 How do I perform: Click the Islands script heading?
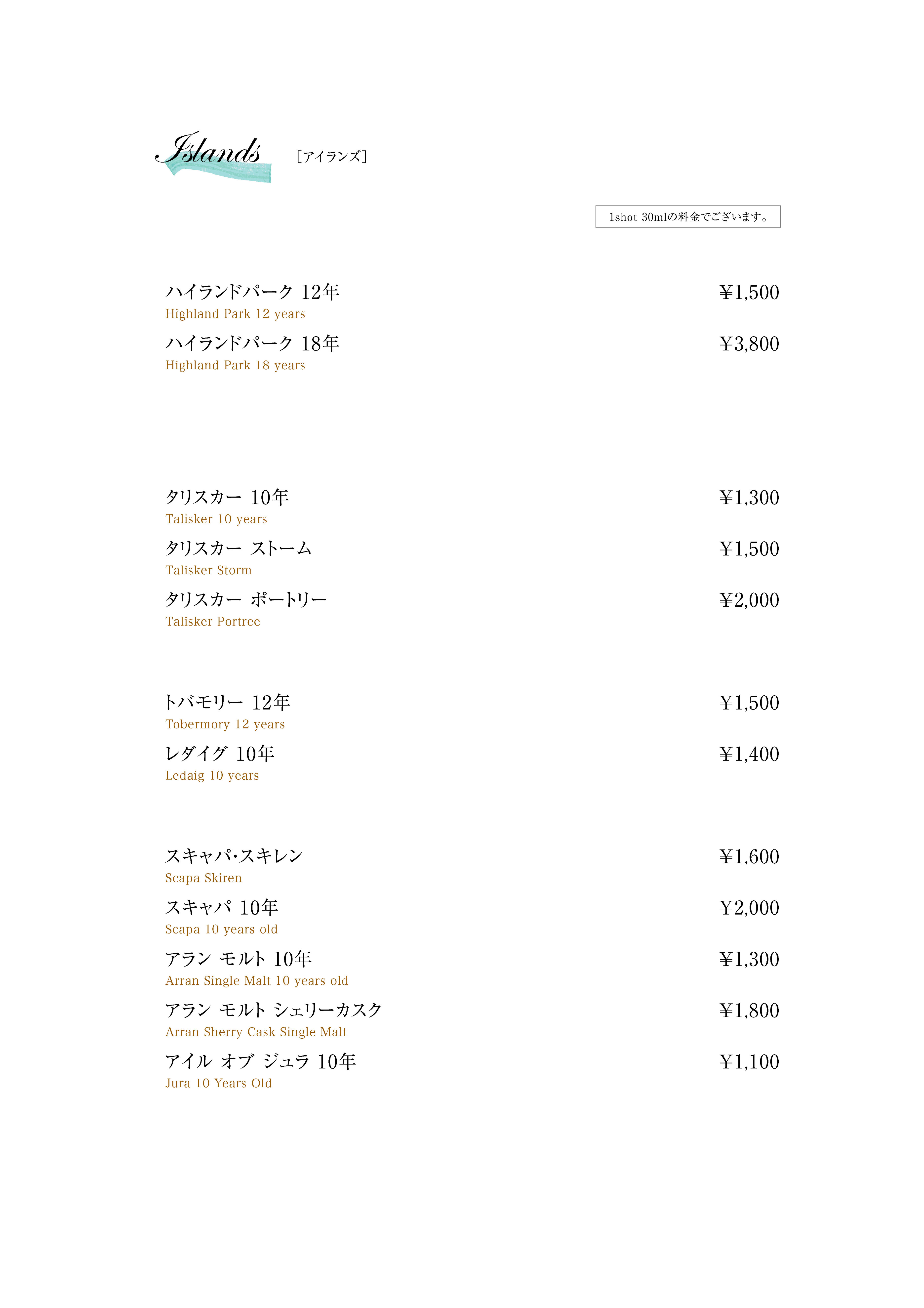208,149
